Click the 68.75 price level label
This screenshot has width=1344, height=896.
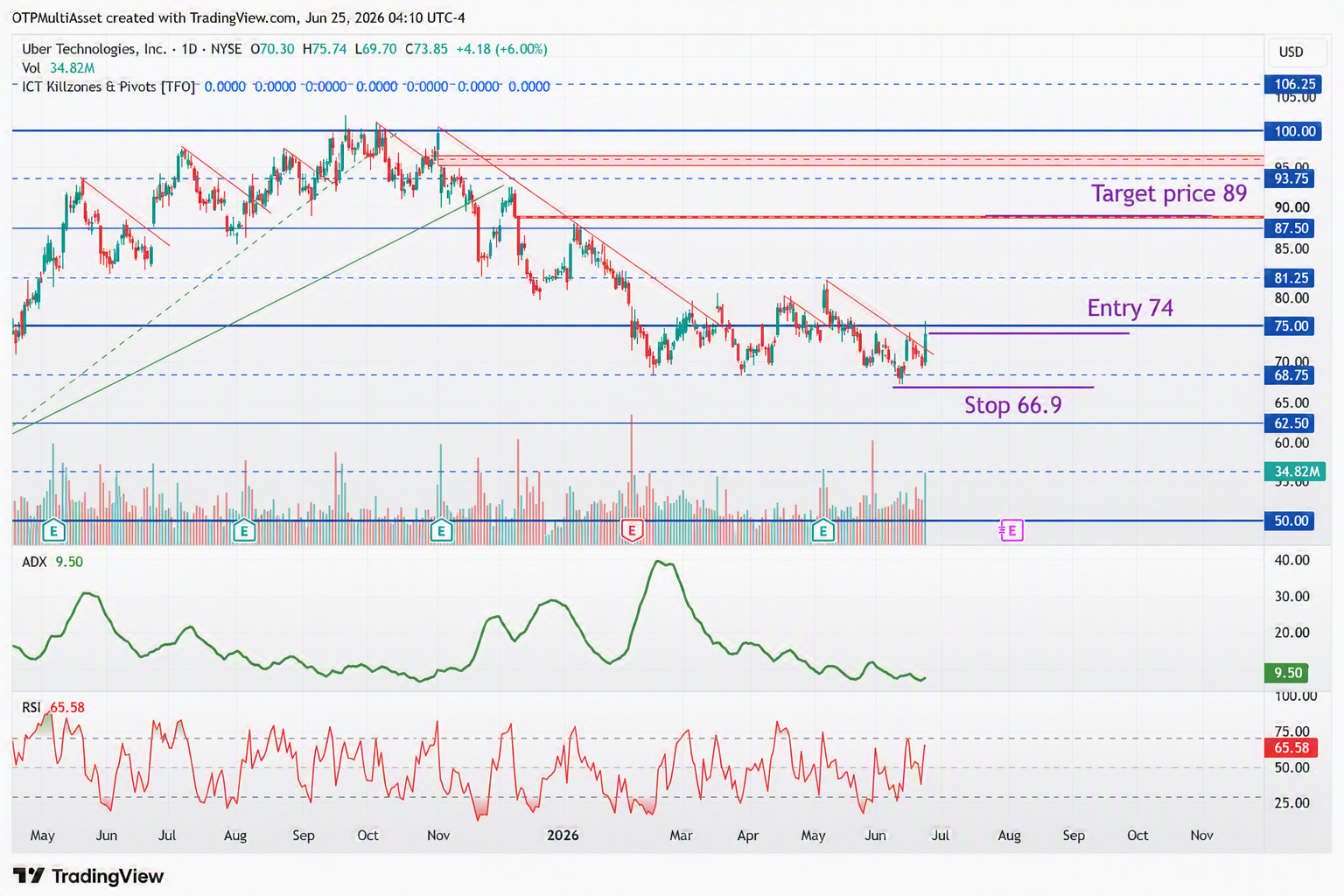(x=1291, y=375)
